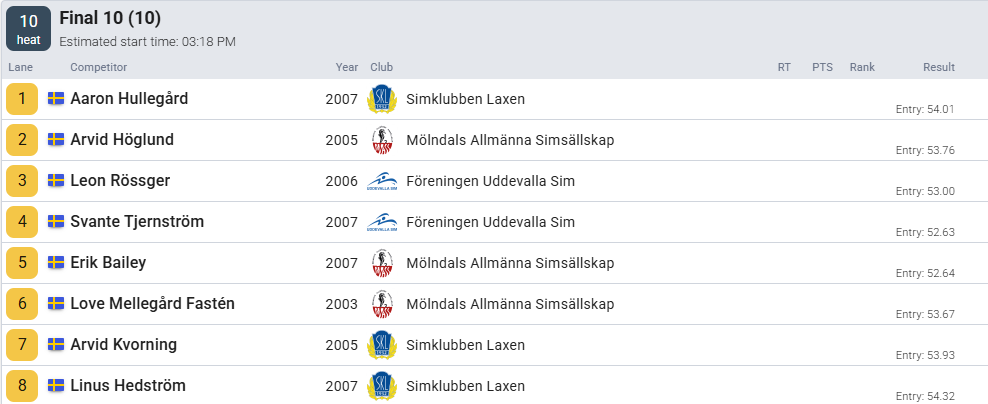Viewport: 988px width, 404px height.
Task: Click Mölndals club logo beside Arvid Höglund
Action: tap(381, 140)
